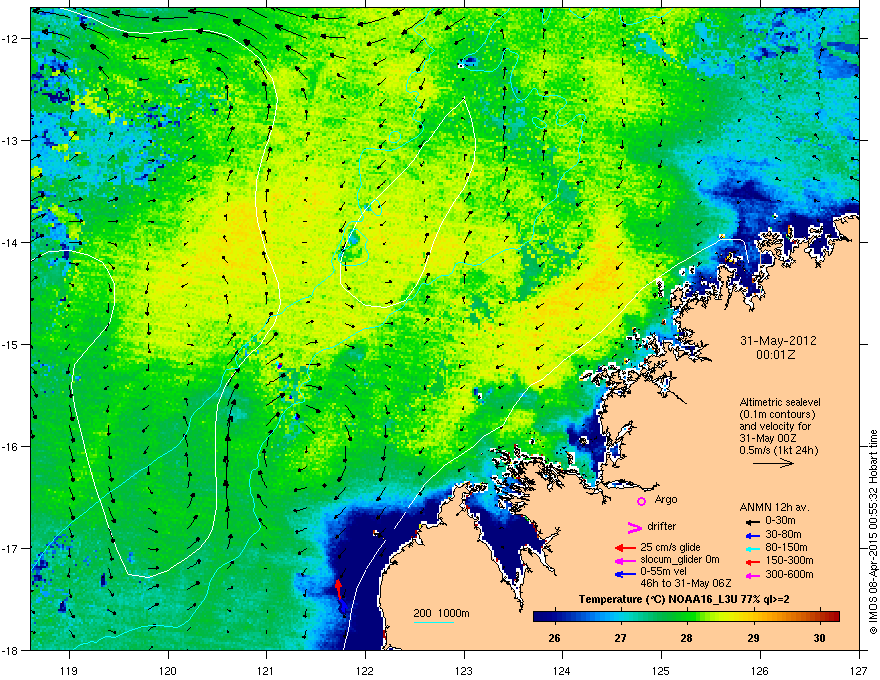Click the 80-150m depth label

(786, 547)
